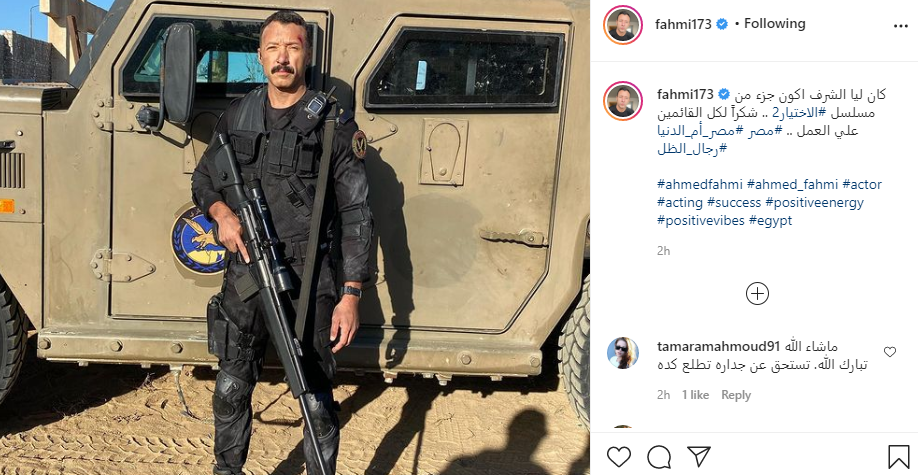Click the post photo of the soldier
This screenshot has height=475, width=918.
[294, 237]
